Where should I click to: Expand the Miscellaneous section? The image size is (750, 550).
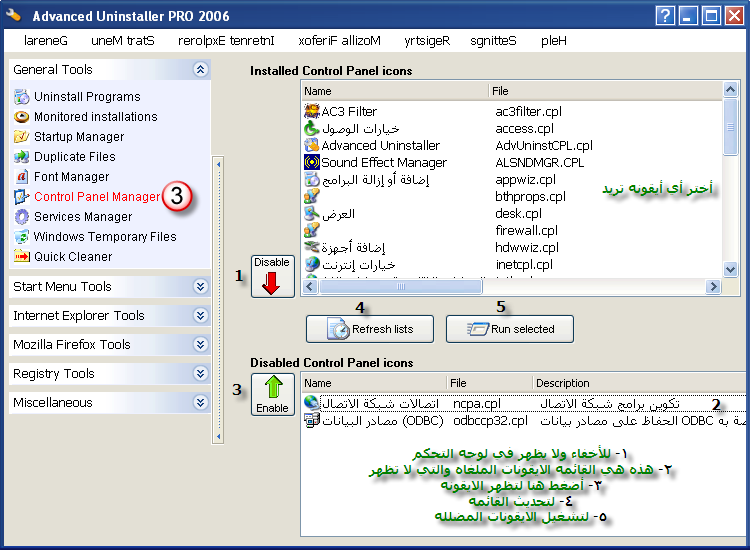[x=200, y=403]
